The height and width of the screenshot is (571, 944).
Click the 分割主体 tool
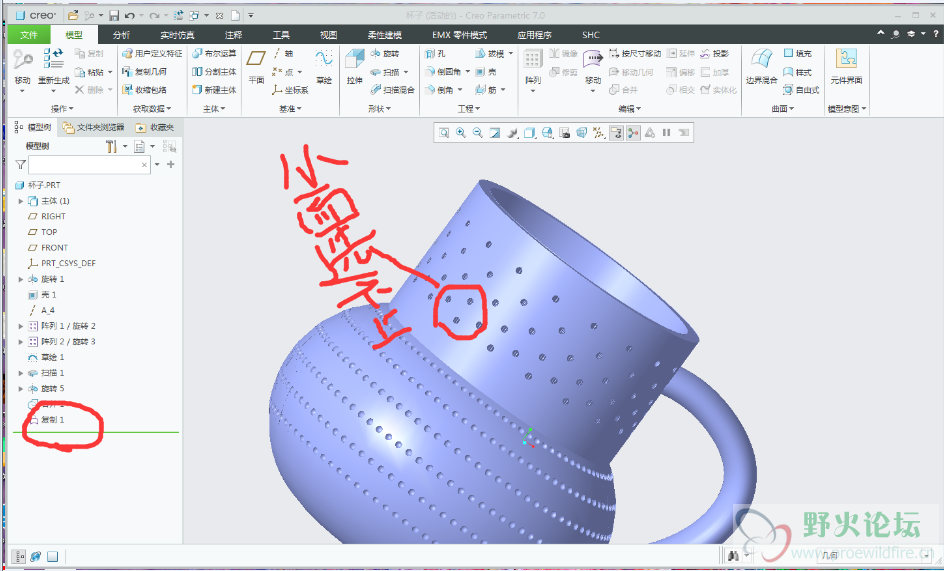(214, 72)
